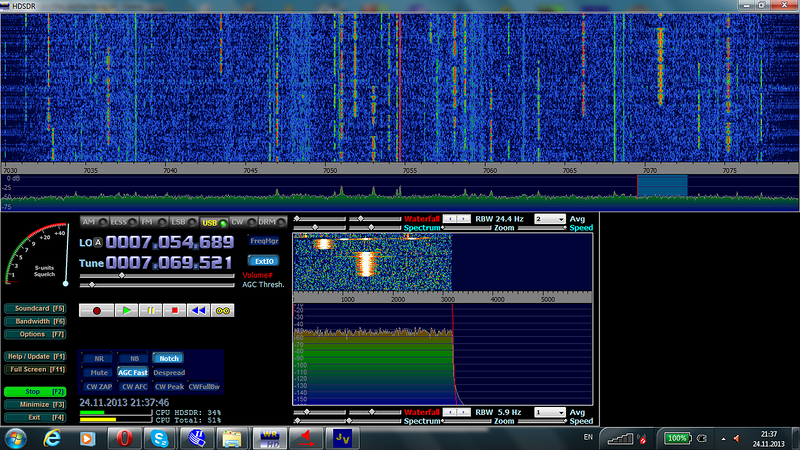
Task: Click the upper Speed slider
Action: [542, 228]
